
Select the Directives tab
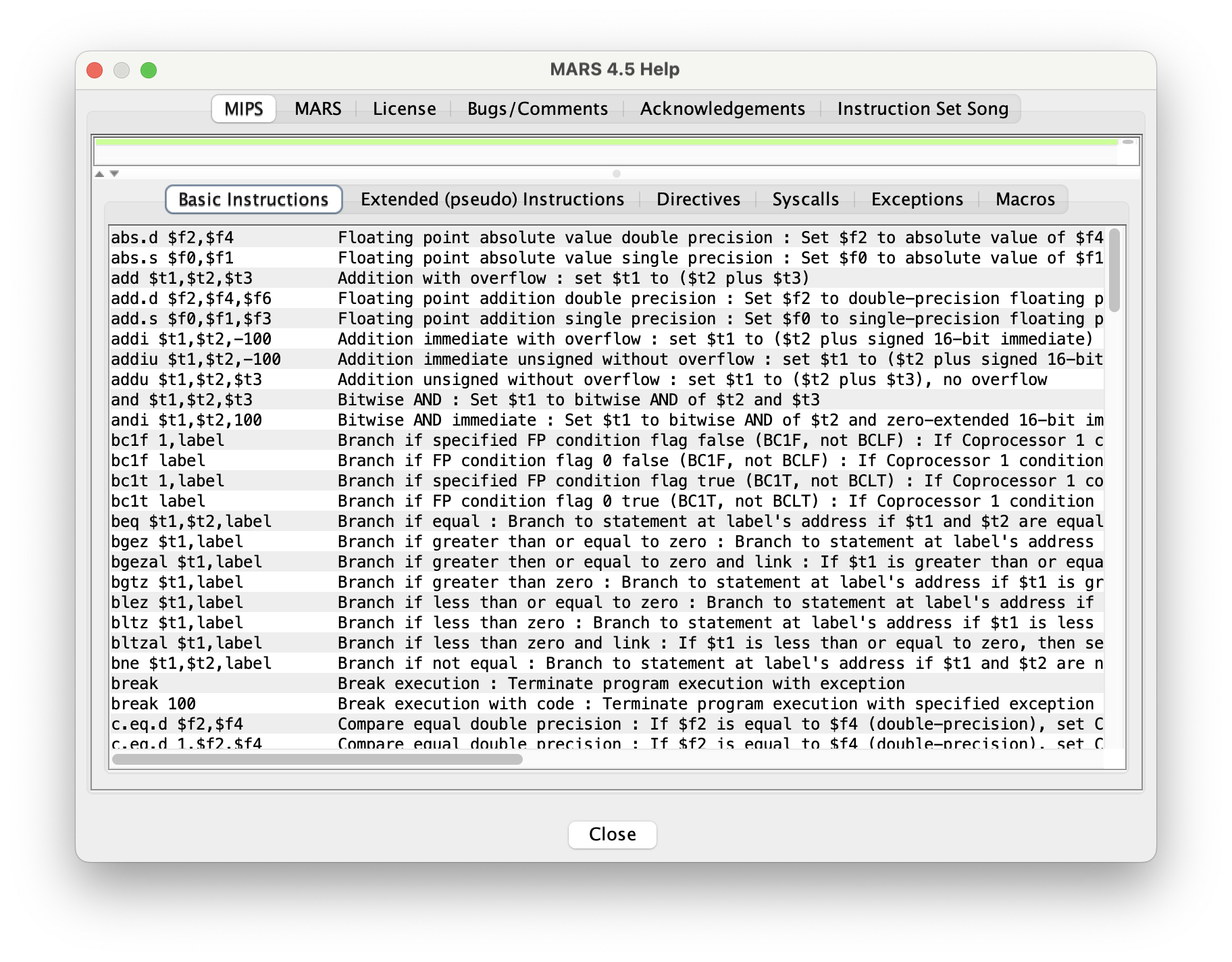click(698, 199)
